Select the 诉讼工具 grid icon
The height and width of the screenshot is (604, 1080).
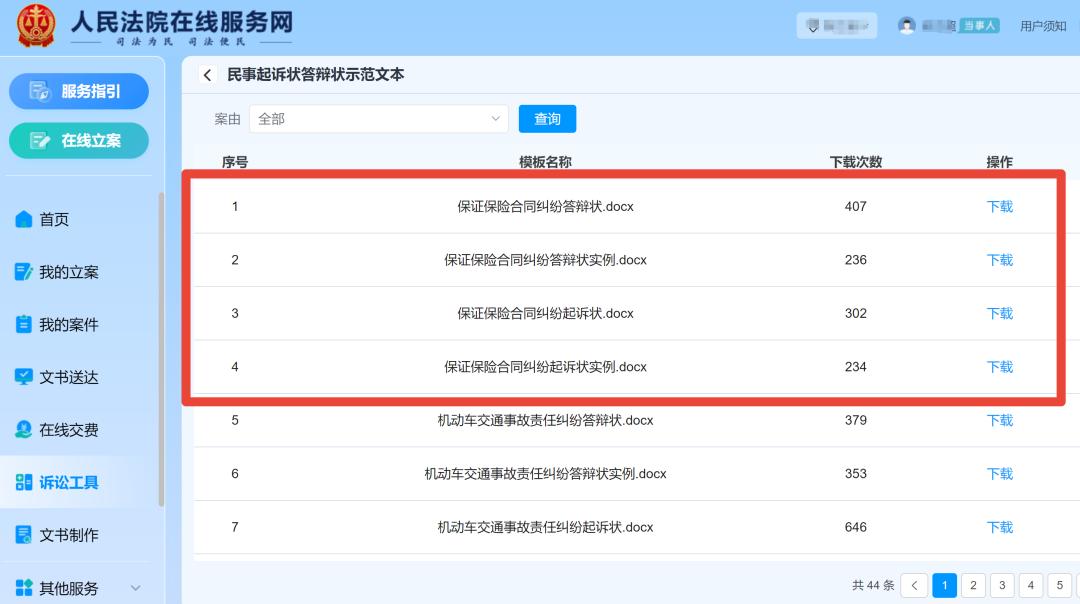coord(24,483)
